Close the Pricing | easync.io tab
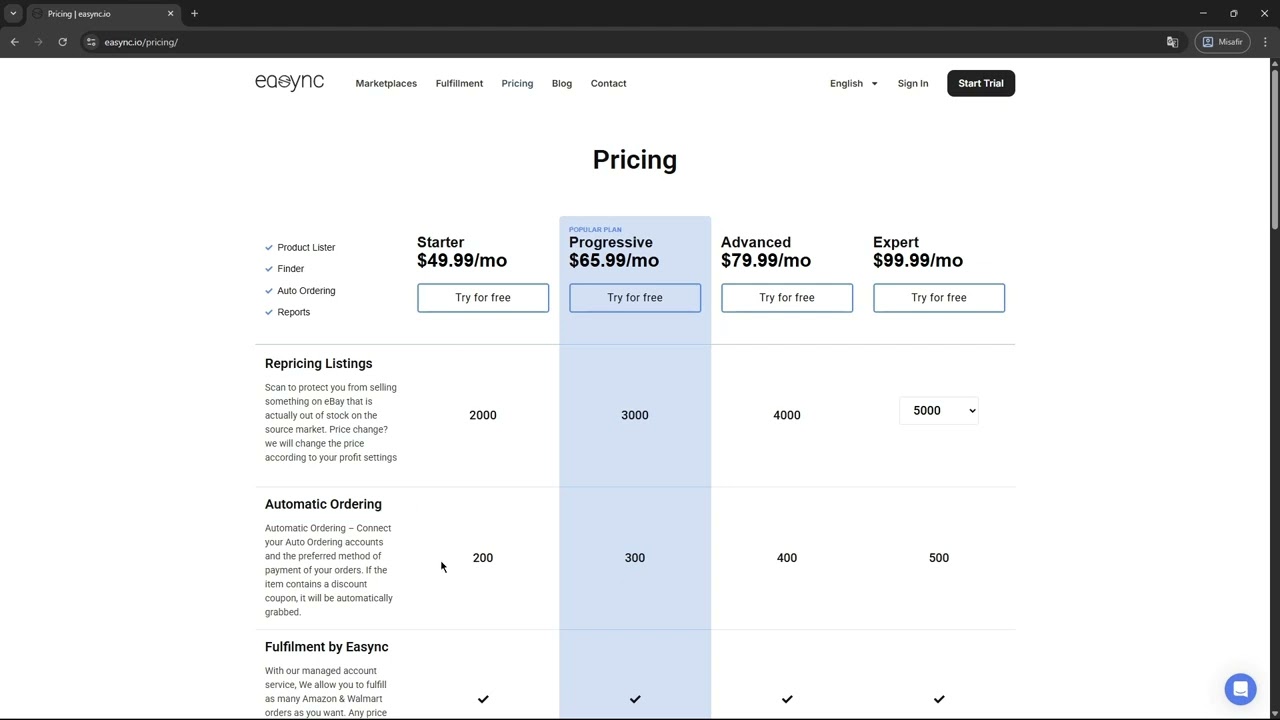 [170, 14]
